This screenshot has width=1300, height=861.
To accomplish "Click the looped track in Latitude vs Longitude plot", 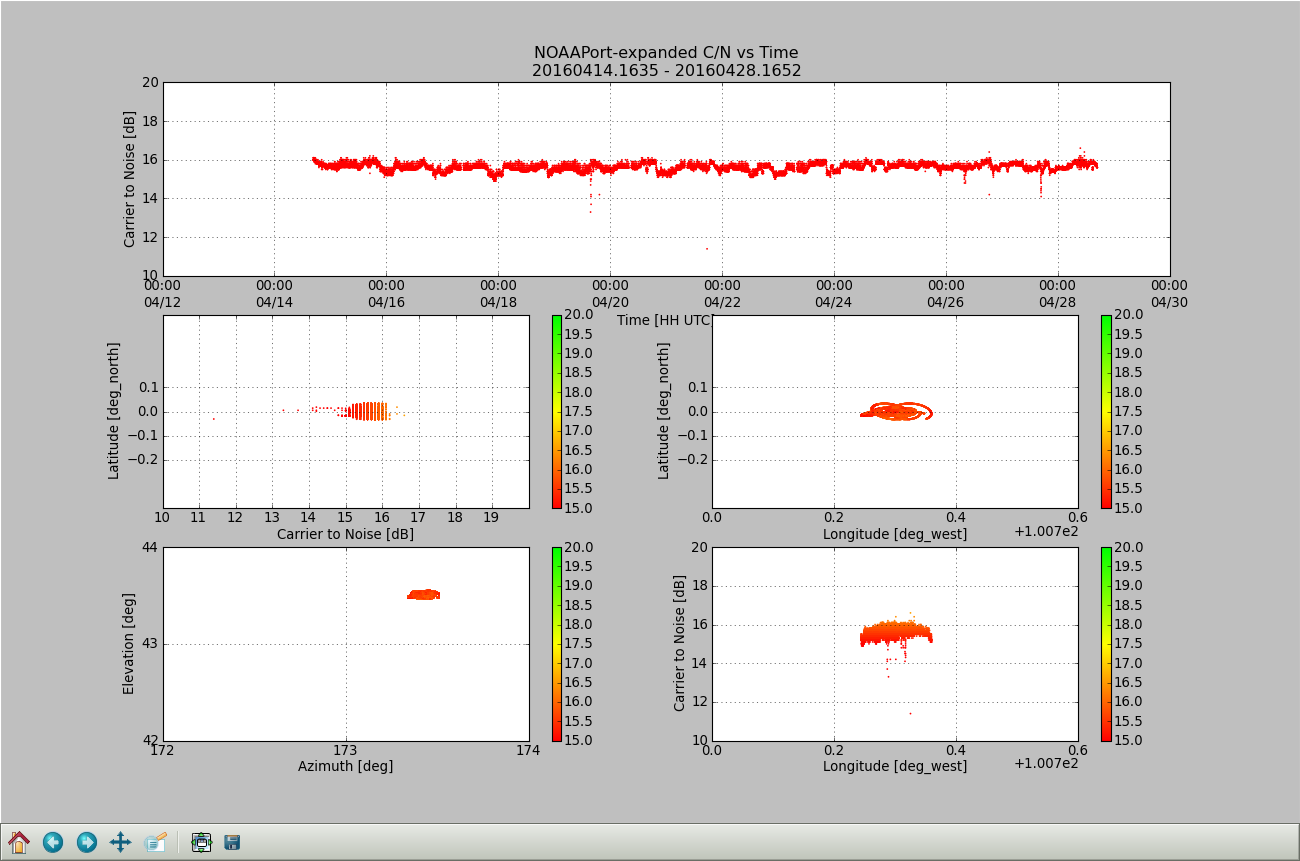I will [897, 410].
